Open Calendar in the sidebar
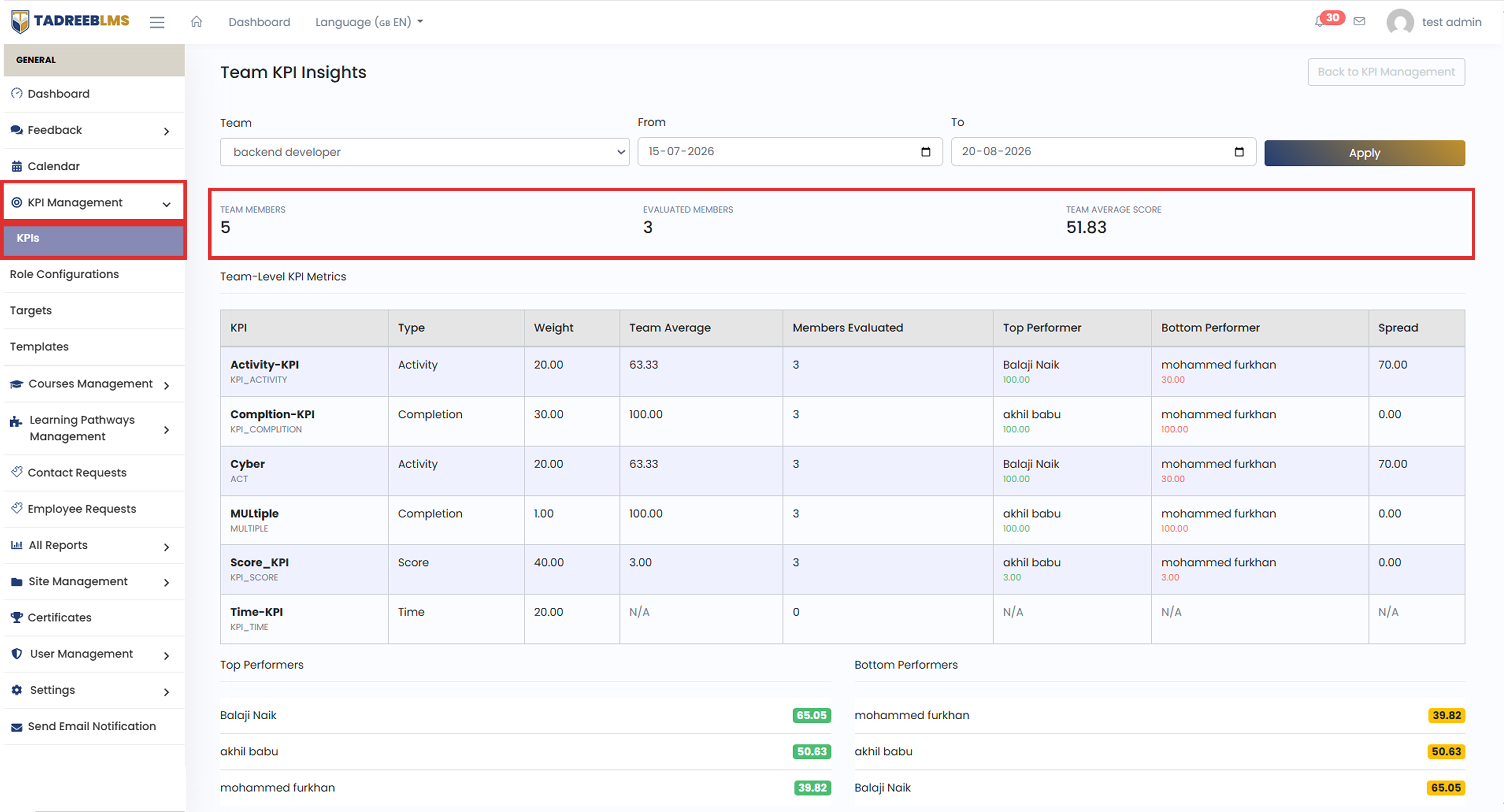Viewport: 1504px width, 812px height. pos(54,166)
